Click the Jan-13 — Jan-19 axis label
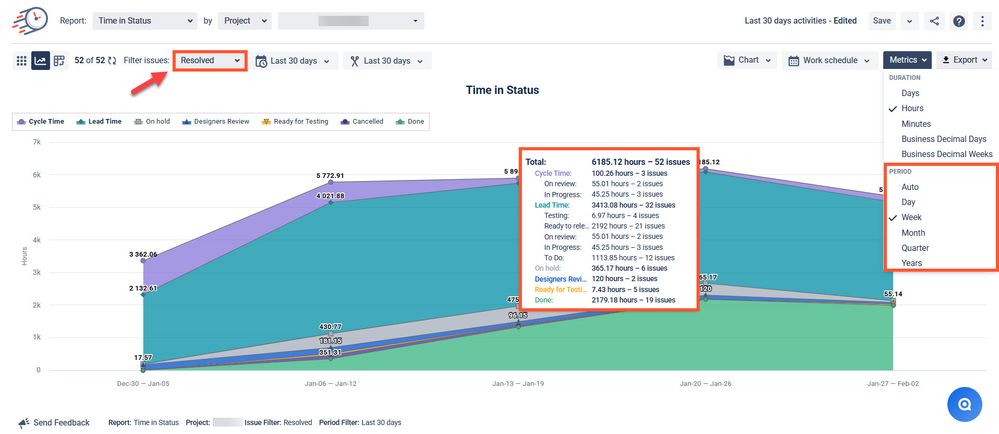Screen dimensions: 999x434 pos(518,384)
